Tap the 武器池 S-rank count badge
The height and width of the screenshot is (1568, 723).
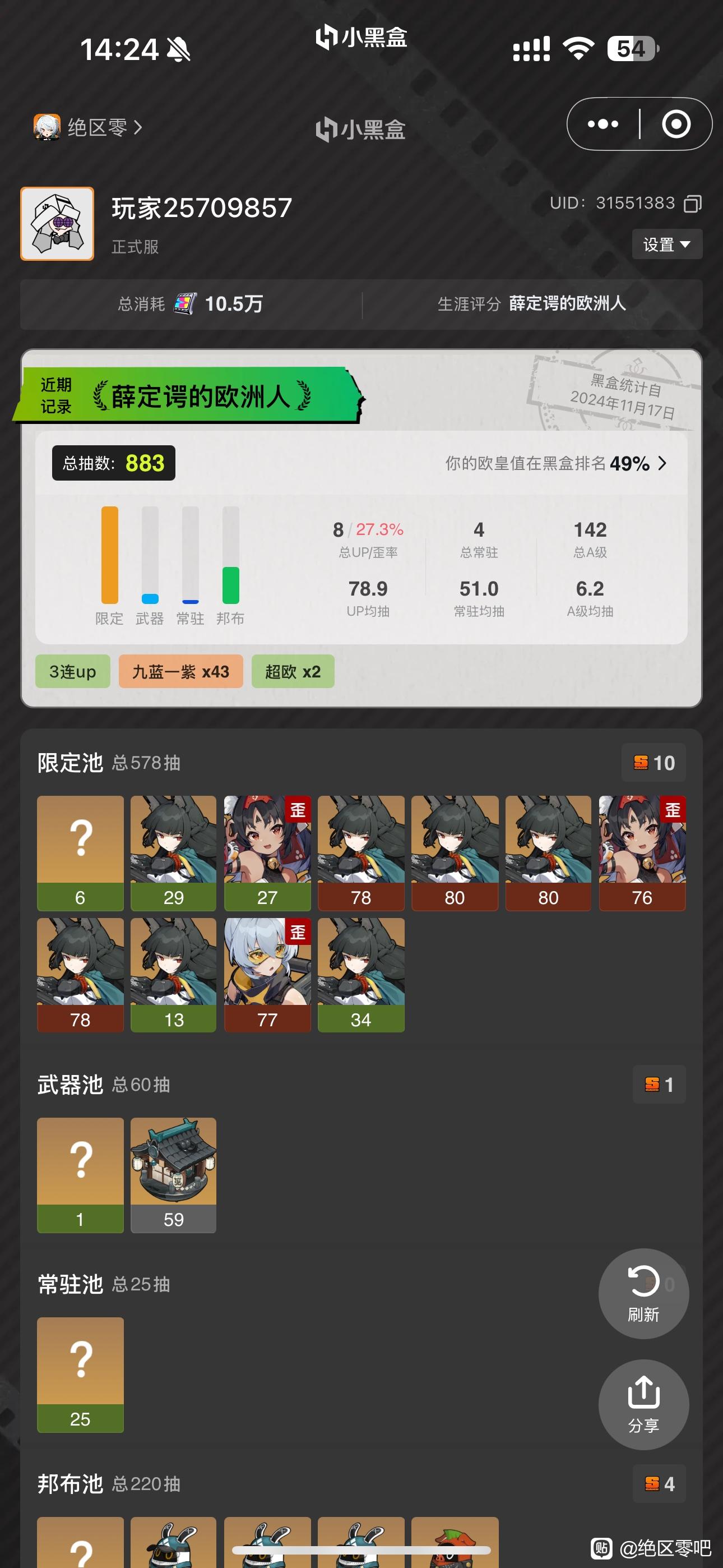(659, 1084)
